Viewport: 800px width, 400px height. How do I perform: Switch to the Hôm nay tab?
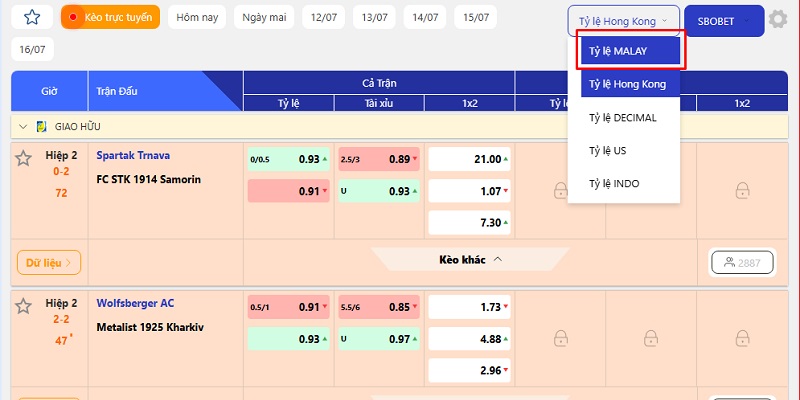pos(197,17)
